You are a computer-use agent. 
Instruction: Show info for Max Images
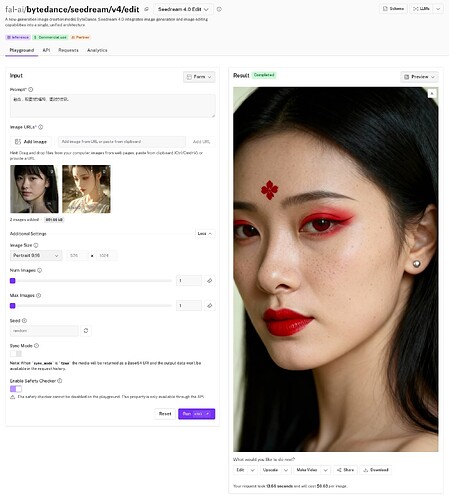(x=39, y=295)
